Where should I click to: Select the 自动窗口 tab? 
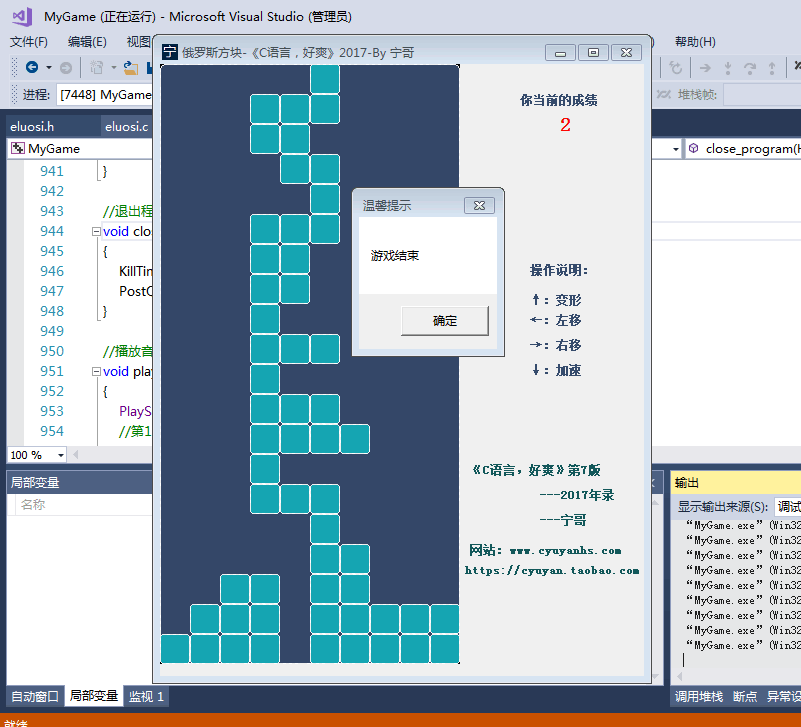(x=35, y=696)
